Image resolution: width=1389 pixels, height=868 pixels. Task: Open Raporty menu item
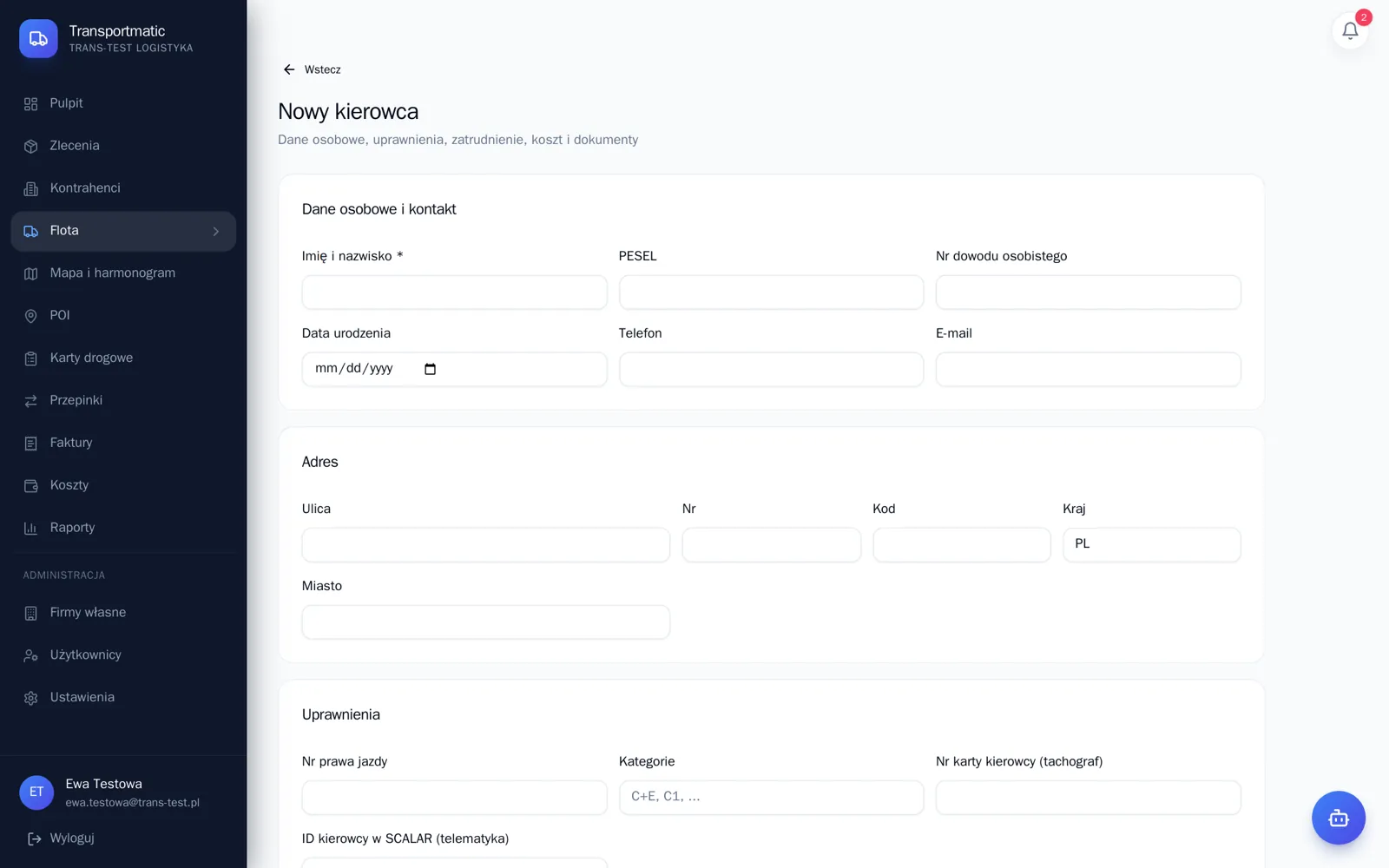123,528
